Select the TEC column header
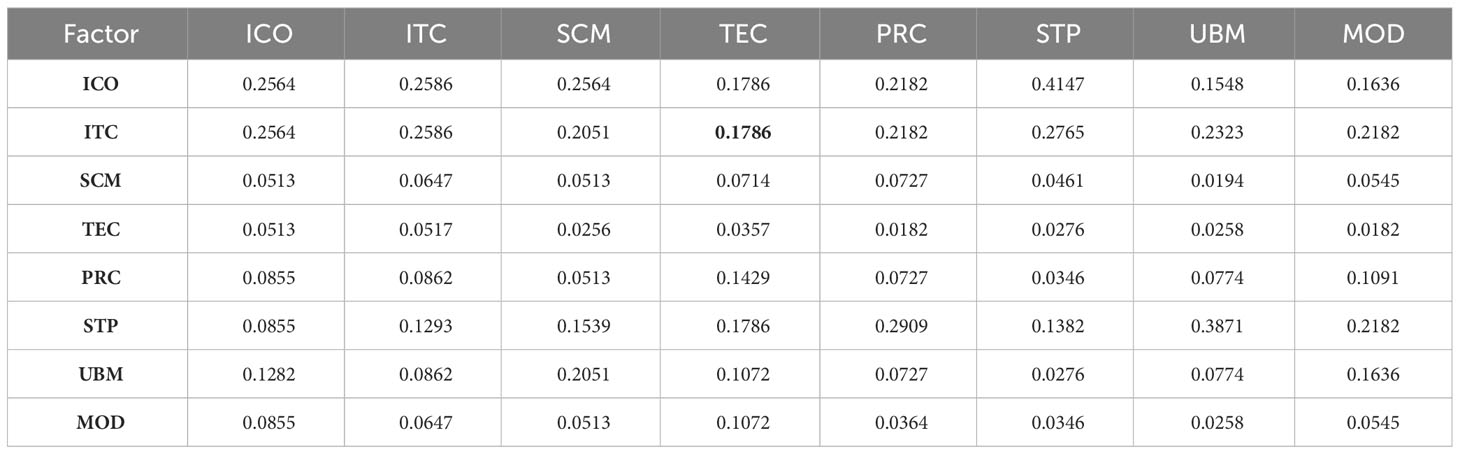The width and height of the screenshot is (1460, 454). tap(743, 34)
